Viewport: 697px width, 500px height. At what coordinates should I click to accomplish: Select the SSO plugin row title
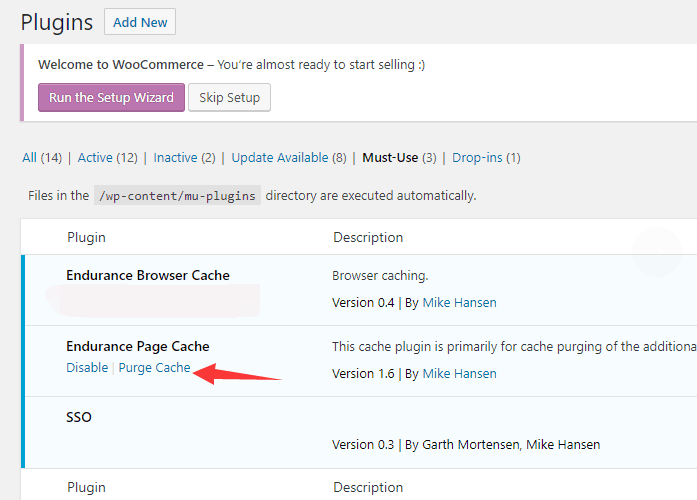coord(79,417)
